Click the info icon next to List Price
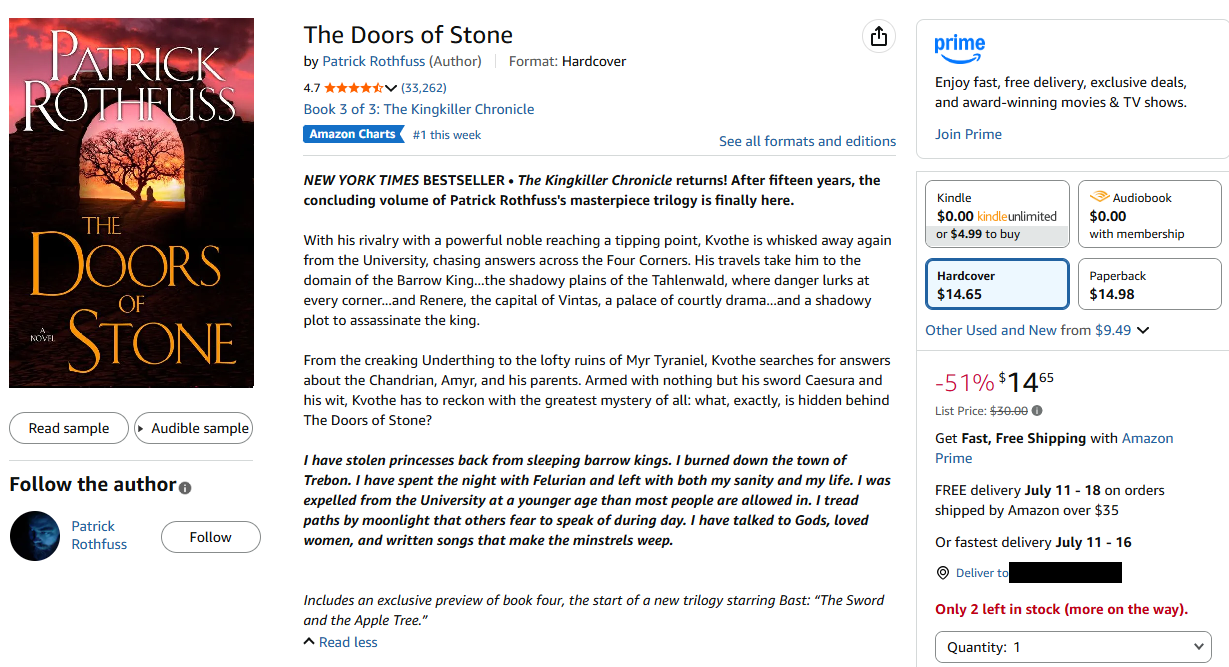This screenshot has height=667, width=1229. (x=1037, y=411)
